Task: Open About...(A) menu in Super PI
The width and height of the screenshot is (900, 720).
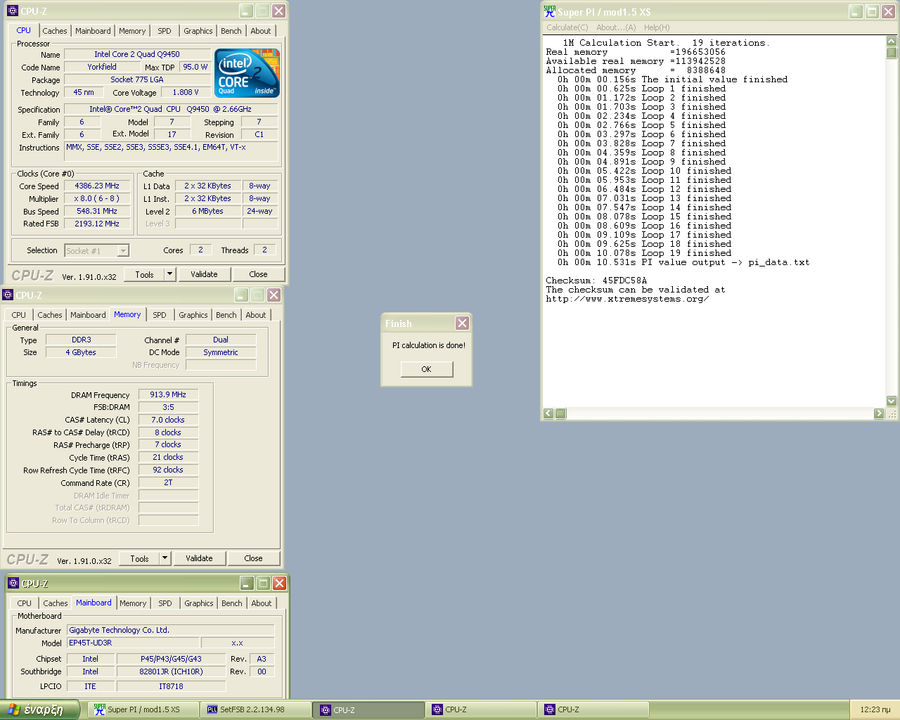Action: point(616,28)
